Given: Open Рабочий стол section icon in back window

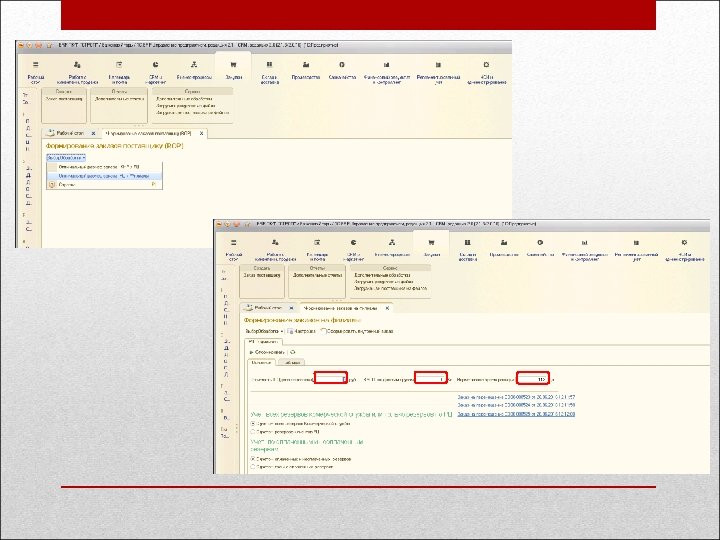Looking at the screenshot, I should coord(36,65).
